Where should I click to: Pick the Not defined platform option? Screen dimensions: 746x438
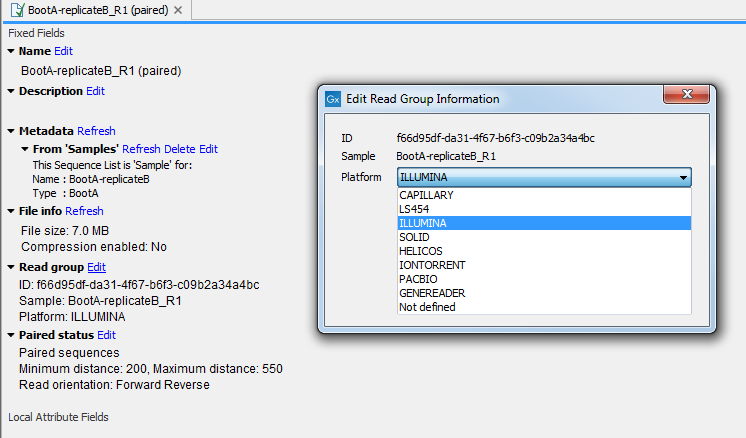click(427, 307)
